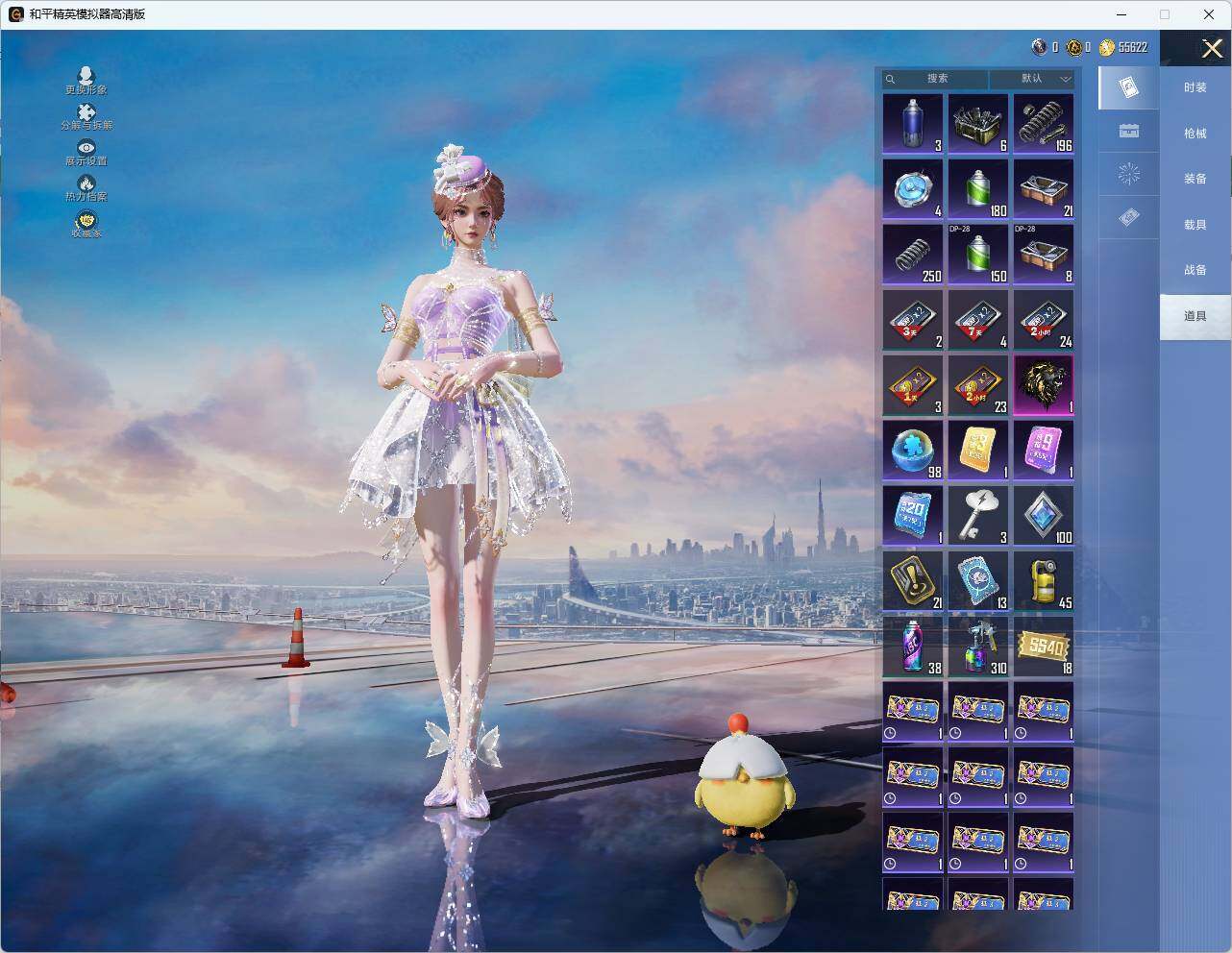Switch to the calendar sub-category icon tab
1232x953 pixels.
[x=1129, y=132]
